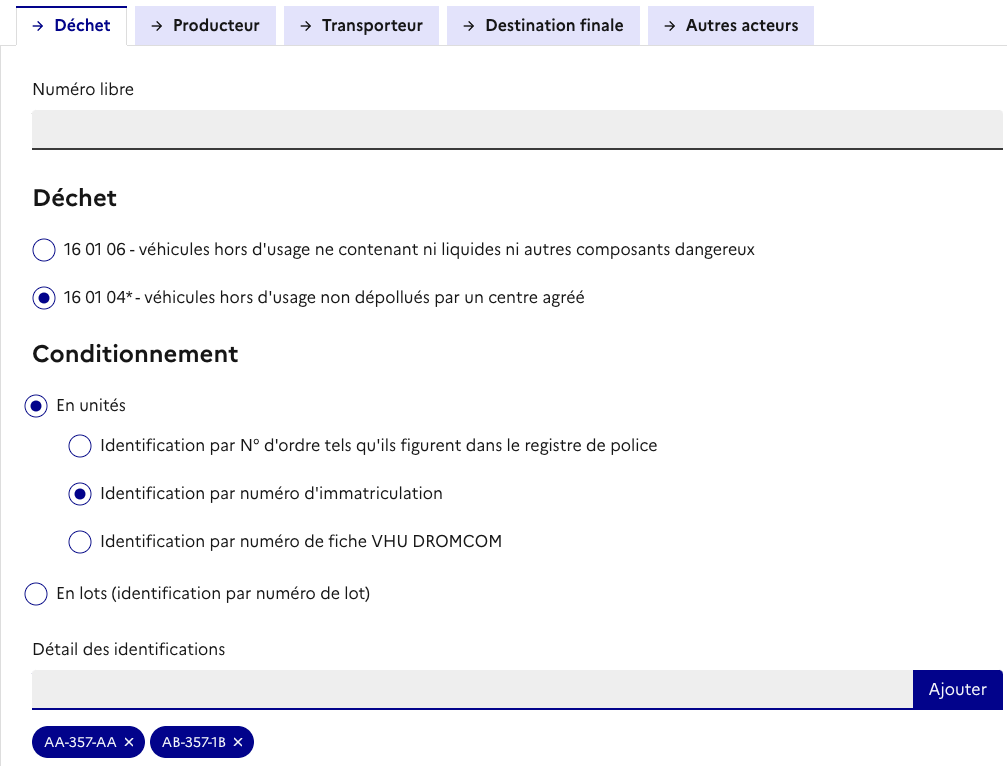Remove the AB-357-1B identification tag
The height and width of the screenshot is (766, 1007).
pos(238,742)
